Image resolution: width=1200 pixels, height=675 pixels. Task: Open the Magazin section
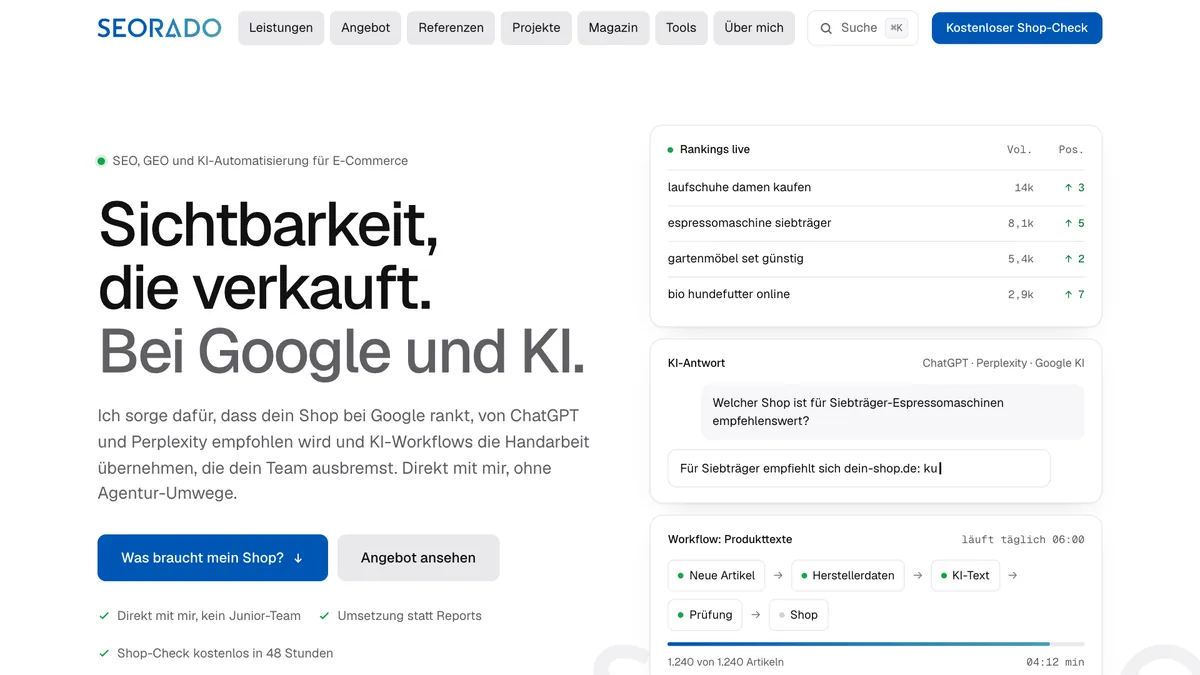point(613,28)
